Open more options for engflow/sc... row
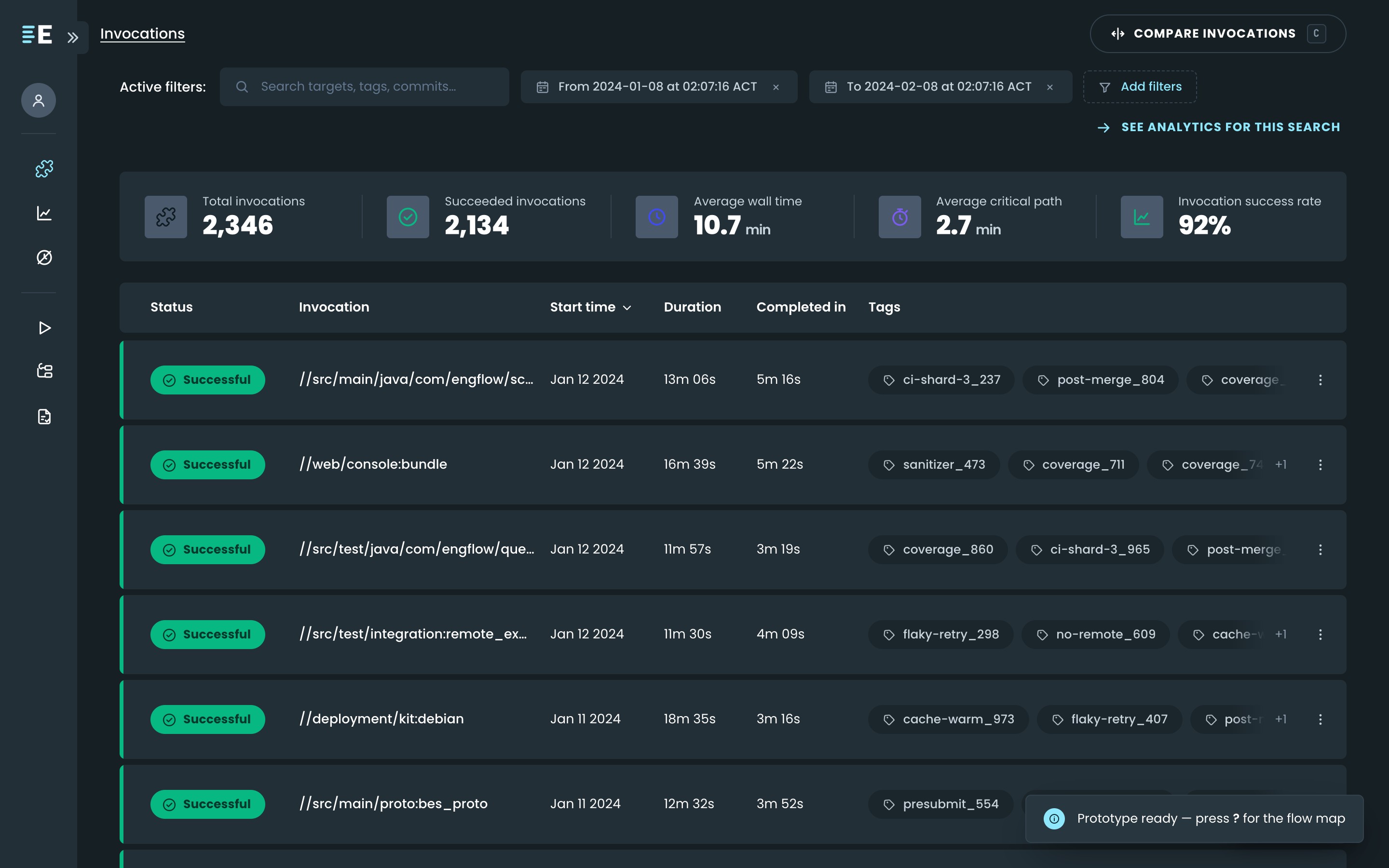The image size is (1389, 868). (1320, 380)
